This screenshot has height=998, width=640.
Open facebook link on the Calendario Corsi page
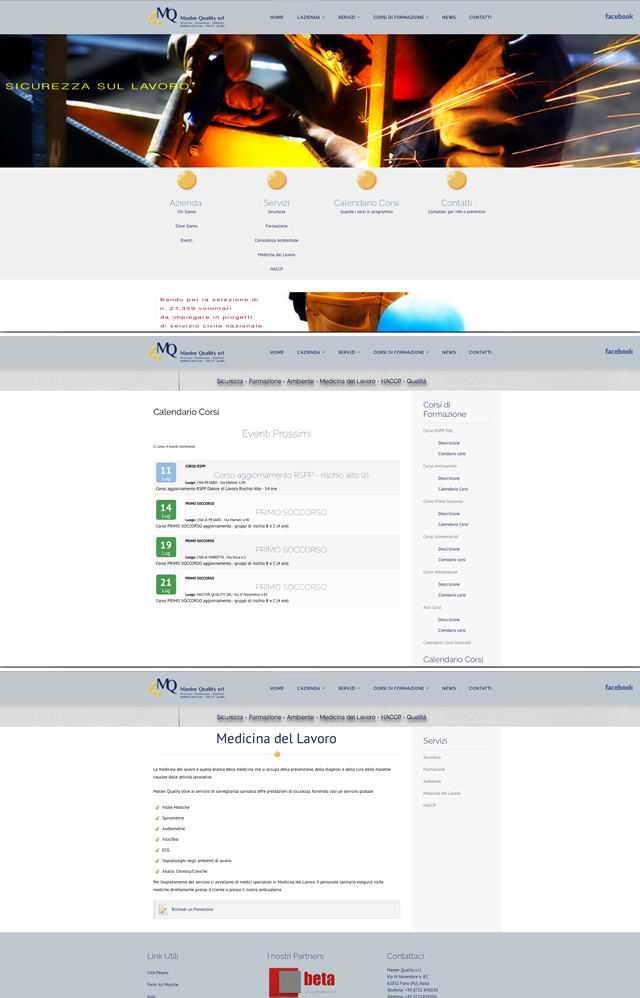[x=619, y=351]
